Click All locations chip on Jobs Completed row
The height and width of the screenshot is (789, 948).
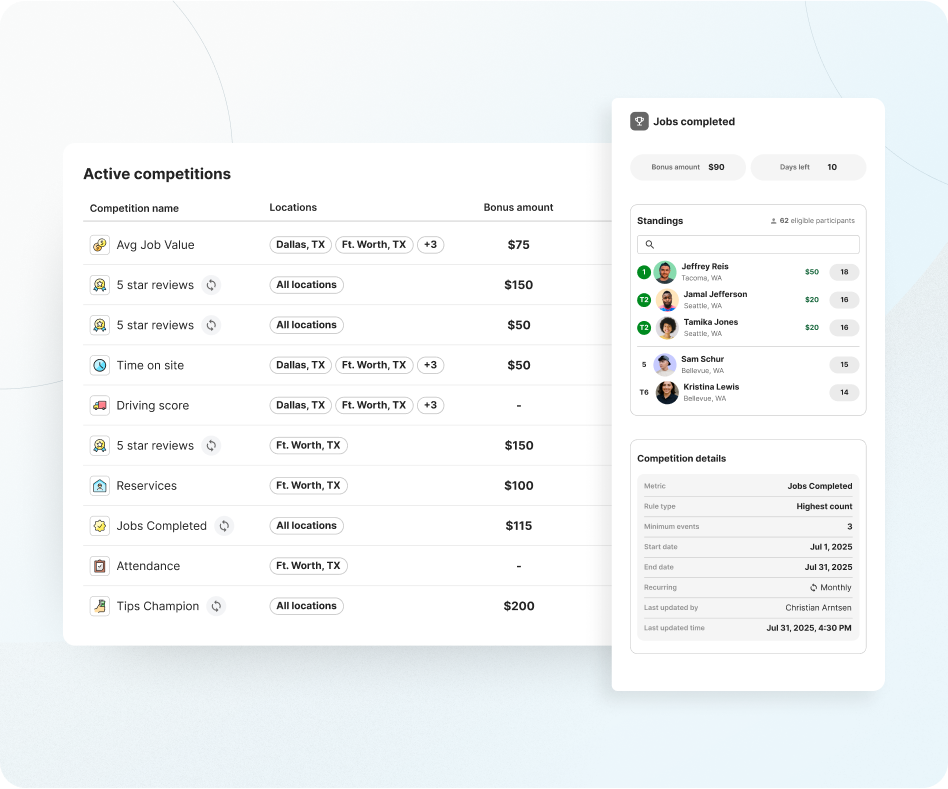(x=307, y=525)
